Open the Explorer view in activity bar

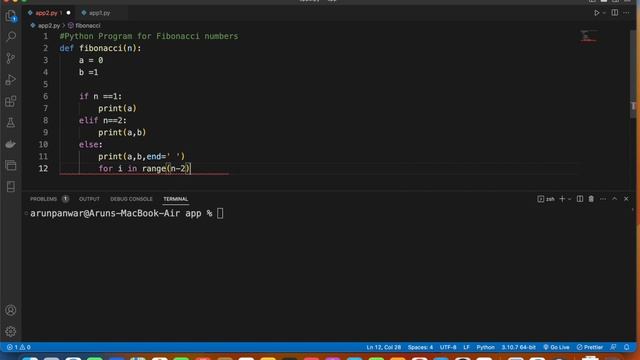click(x=11, y=16)
